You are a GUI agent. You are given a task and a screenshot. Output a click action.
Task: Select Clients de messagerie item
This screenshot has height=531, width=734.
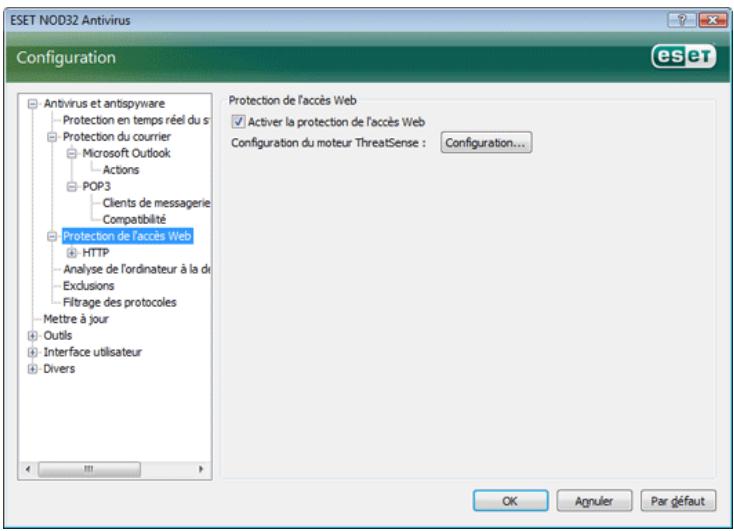click(x=156, y=203)
